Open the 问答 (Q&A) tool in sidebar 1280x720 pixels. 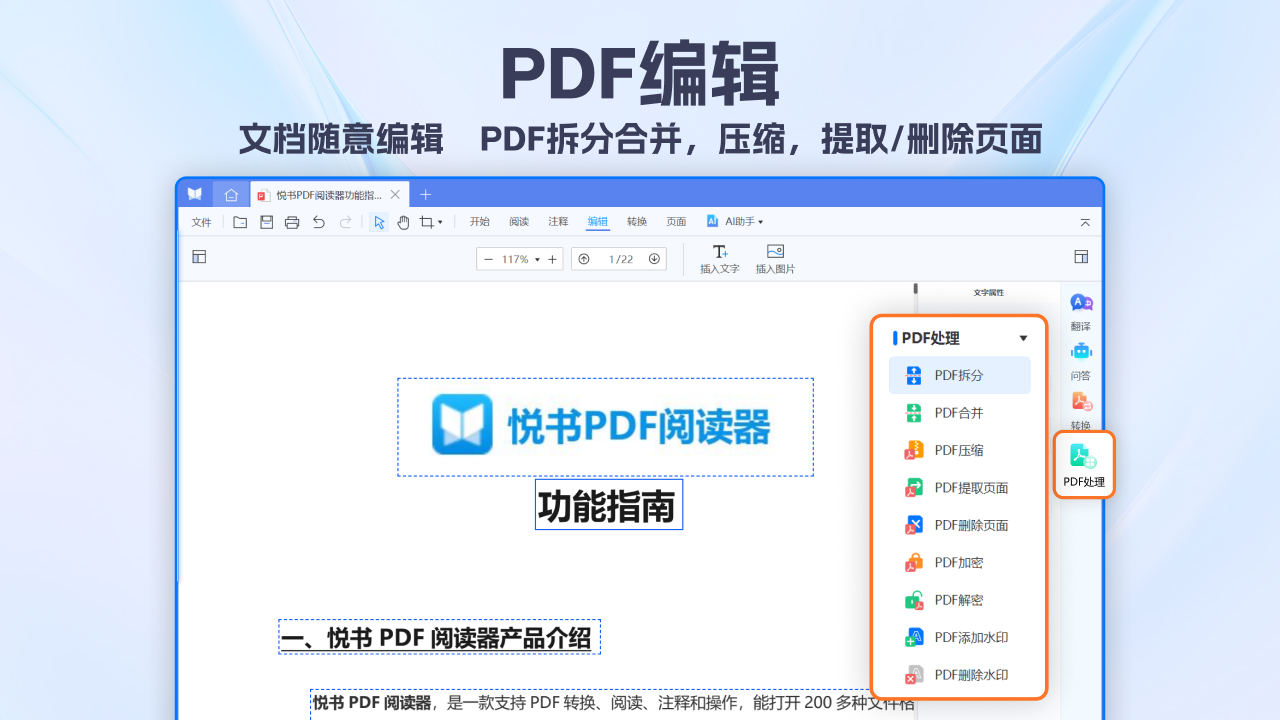click(x=1081, y=360)
